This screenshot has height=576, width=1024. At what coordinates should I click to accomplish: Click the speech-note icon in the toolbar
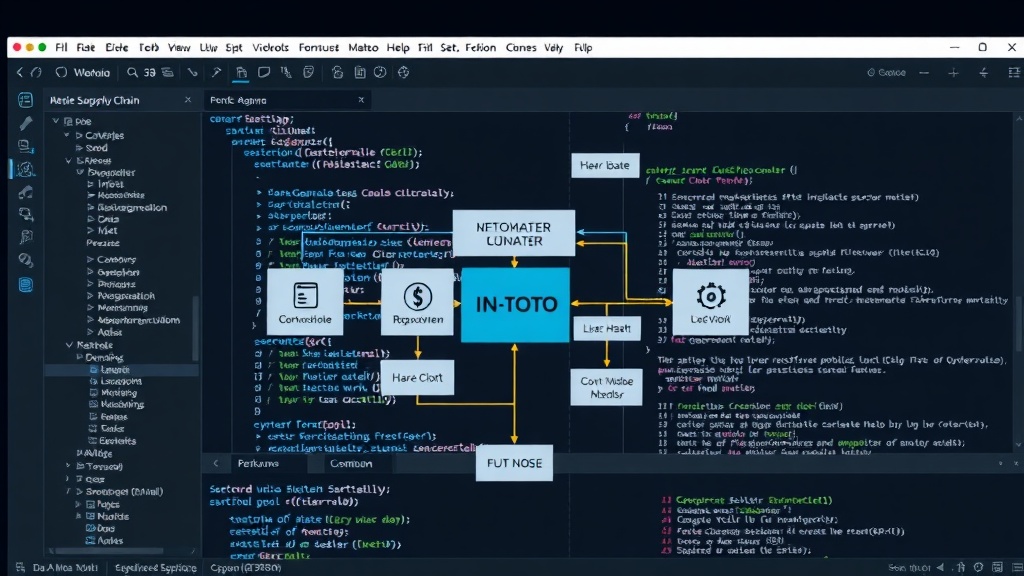[264, 72]
